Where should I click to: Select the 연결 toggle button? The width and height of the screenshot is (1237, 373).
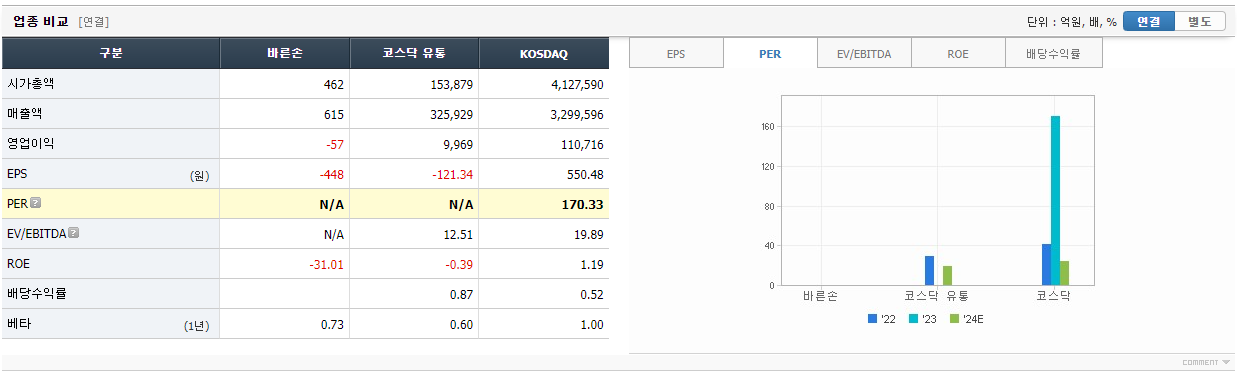tap(1148, 21)
